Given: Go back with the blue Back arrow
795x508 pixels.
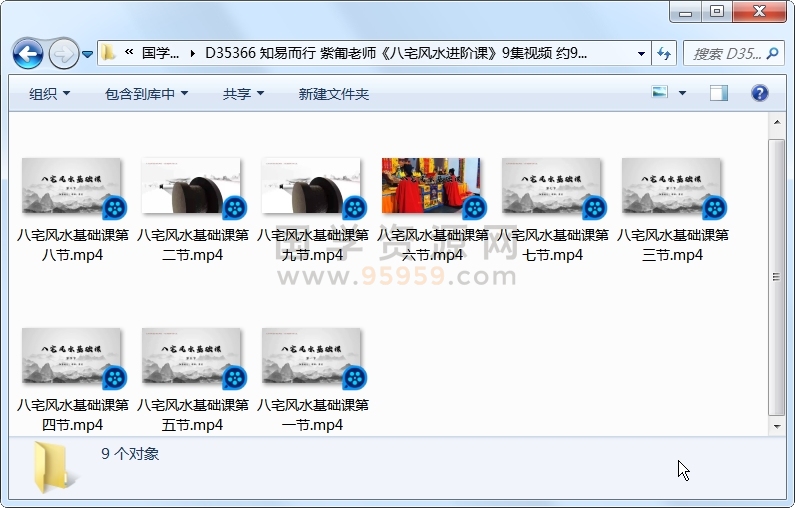Looking at the screenshot, I should (28, 53).
